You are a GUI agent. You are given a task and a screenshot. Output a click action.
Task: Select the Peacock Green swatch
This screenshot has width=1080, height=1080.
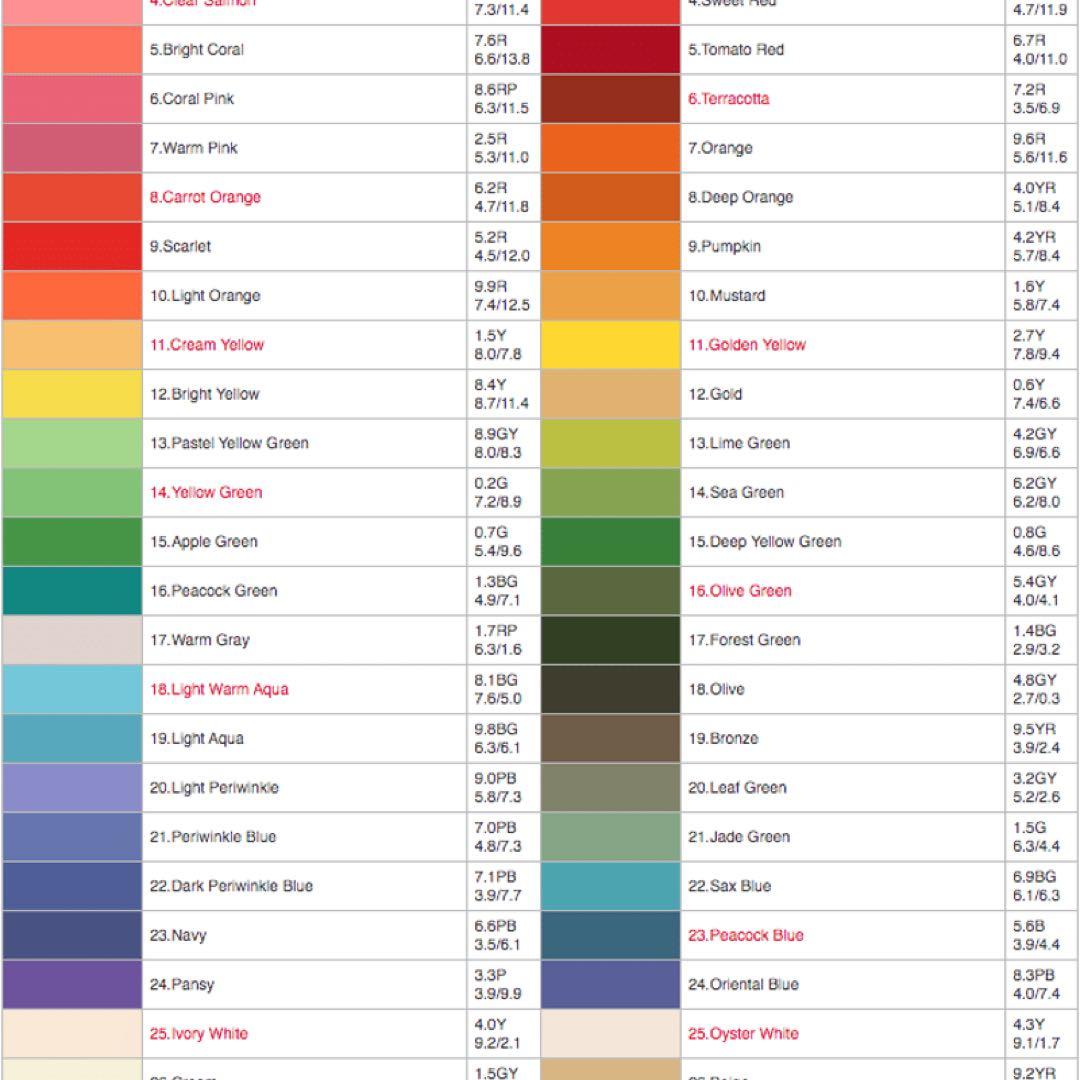pyautogui.click(x=72, y=591)
